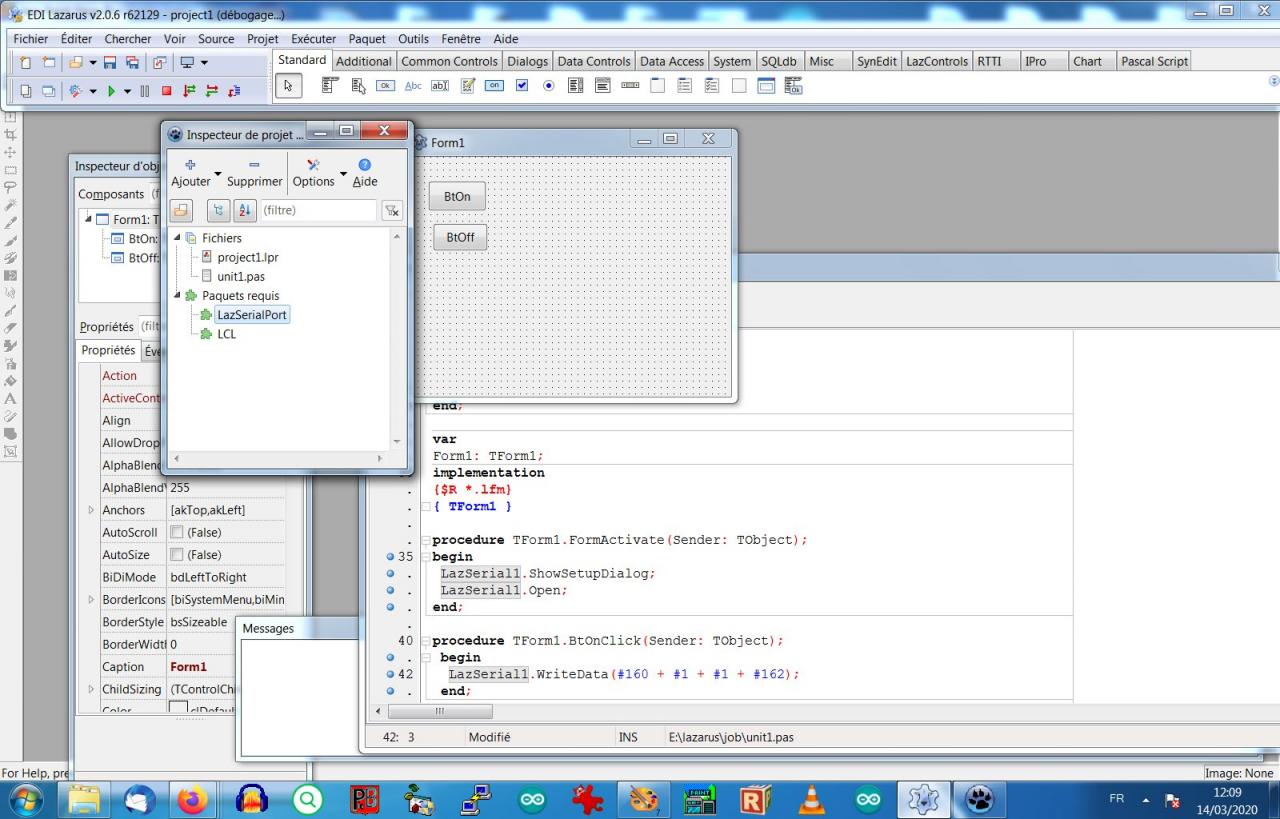
Task: Select the TEdit component (ab| icon)
Action: point(439,87)
